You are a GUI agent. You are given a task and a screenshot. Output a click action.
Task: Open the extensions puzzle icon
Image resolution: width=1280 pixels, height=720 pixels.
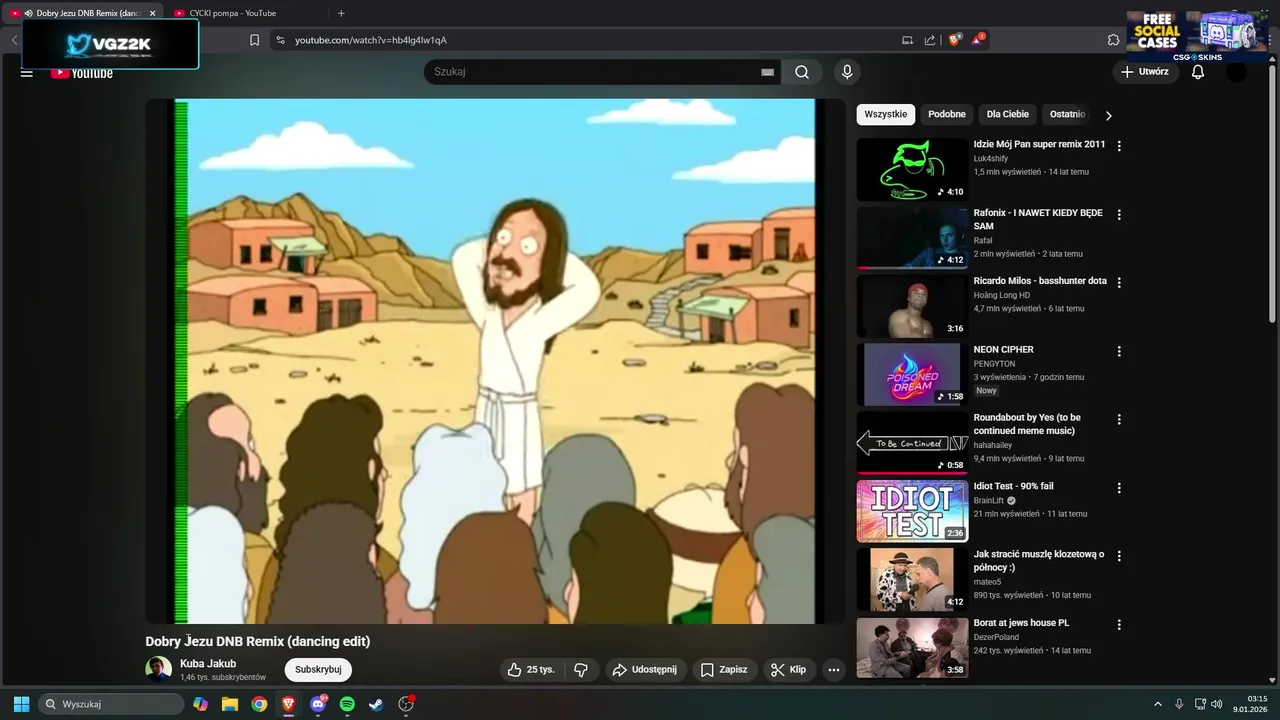(x=1113, y=40)
